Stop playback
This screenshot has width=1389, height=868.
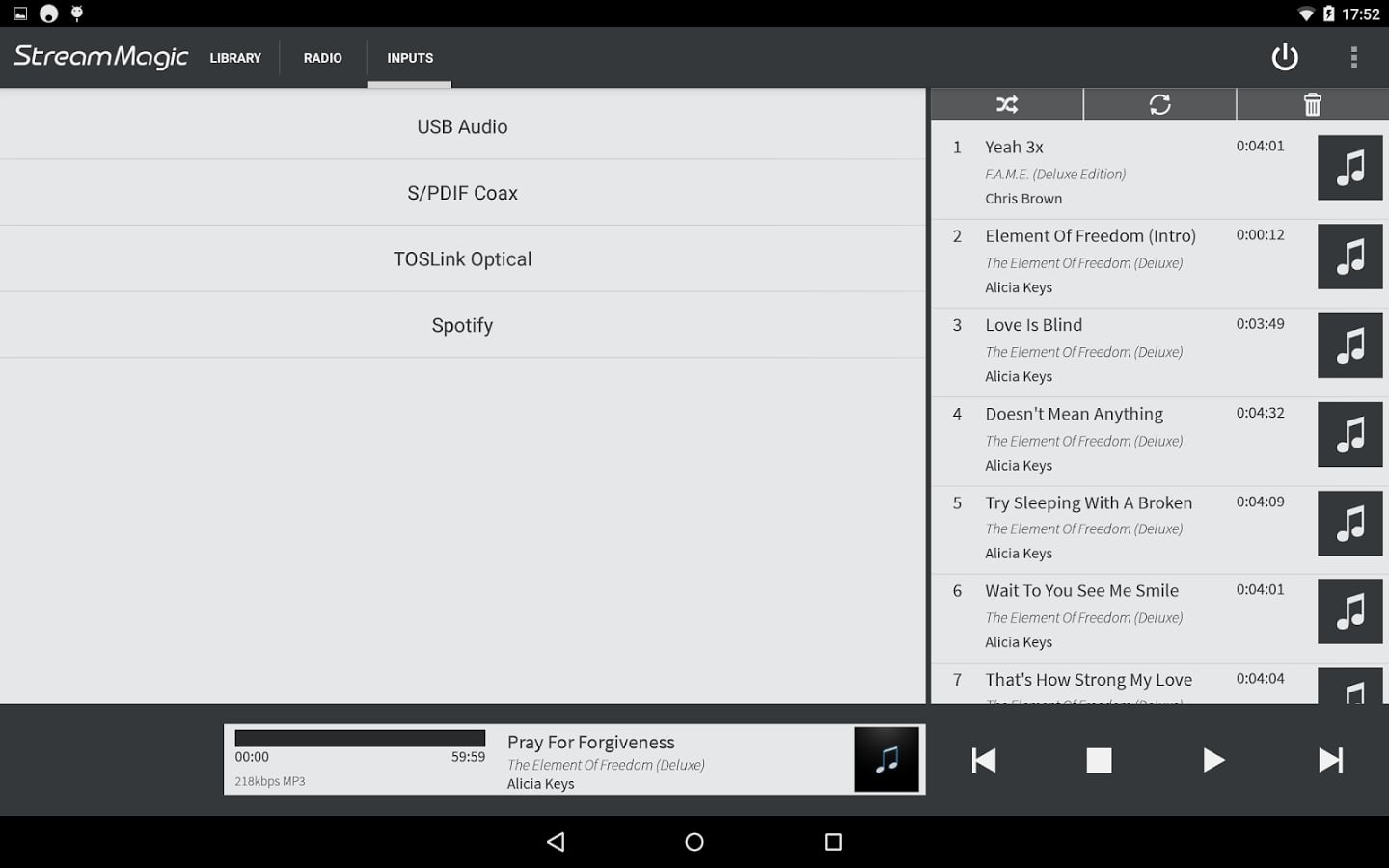pos(1099,760)
